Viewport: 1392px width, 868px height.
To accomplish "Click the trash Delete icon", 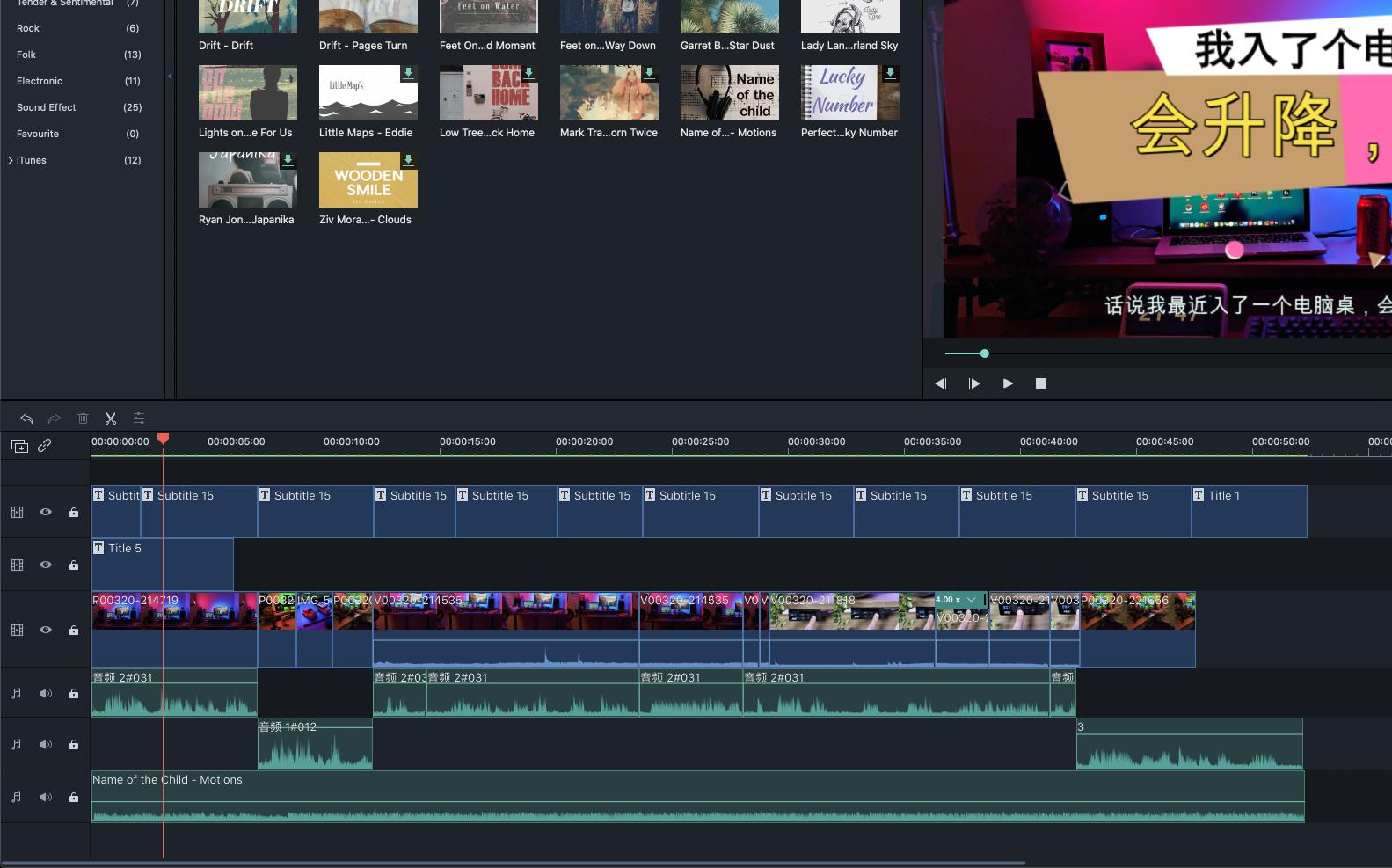I will (x=83, y=419).
